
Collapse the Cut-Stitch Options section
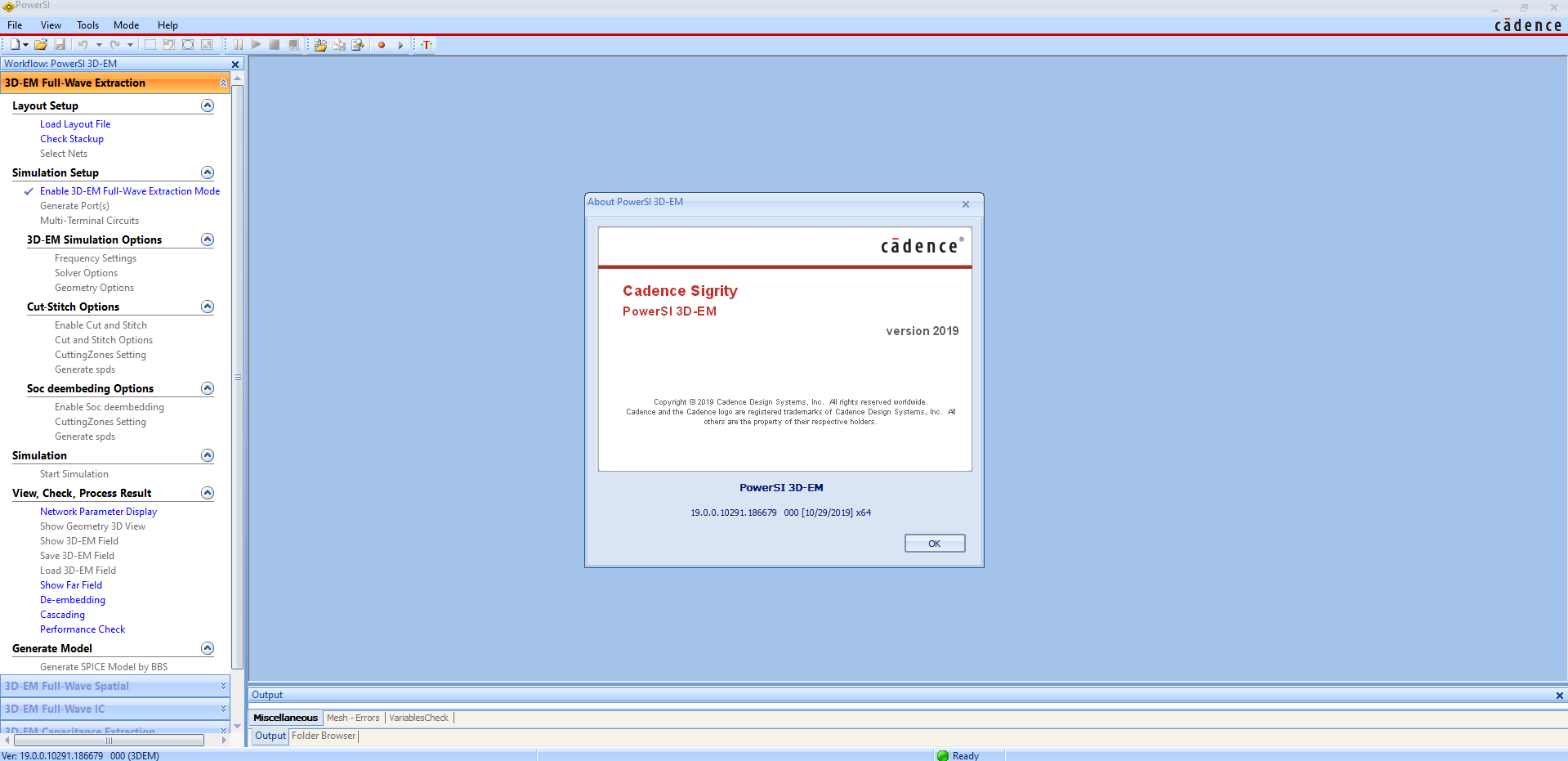tap(208, 307)
